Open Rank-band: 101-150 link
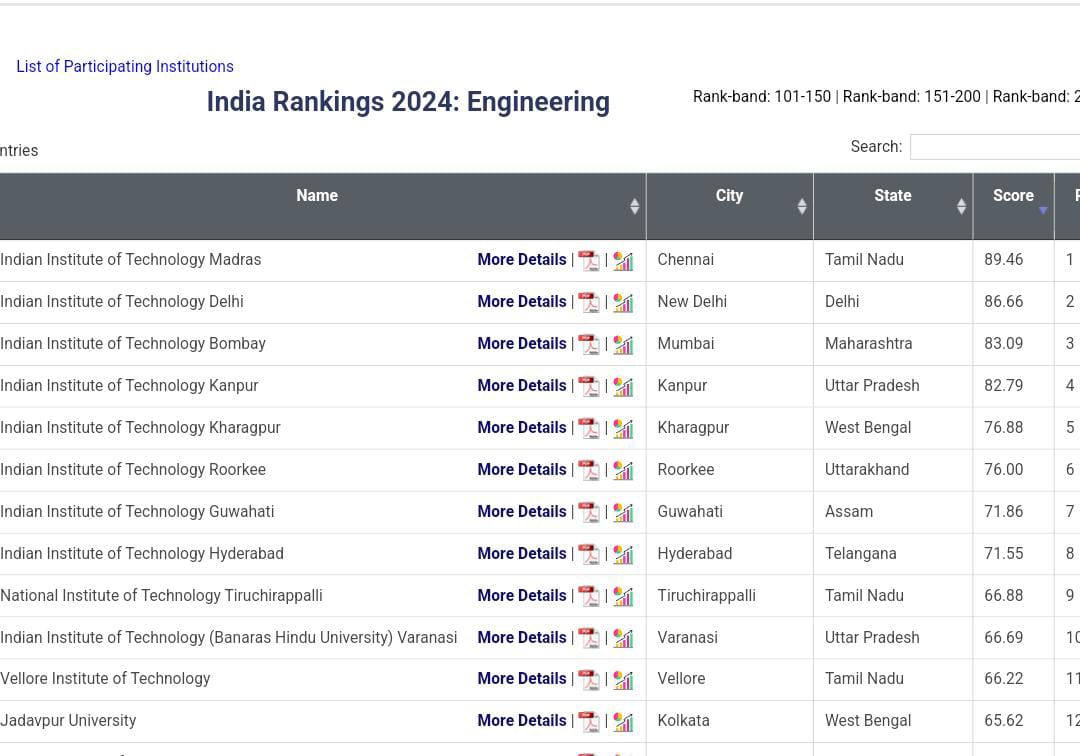The width and height of the screenshot is (1080, 756). [762, 96]
